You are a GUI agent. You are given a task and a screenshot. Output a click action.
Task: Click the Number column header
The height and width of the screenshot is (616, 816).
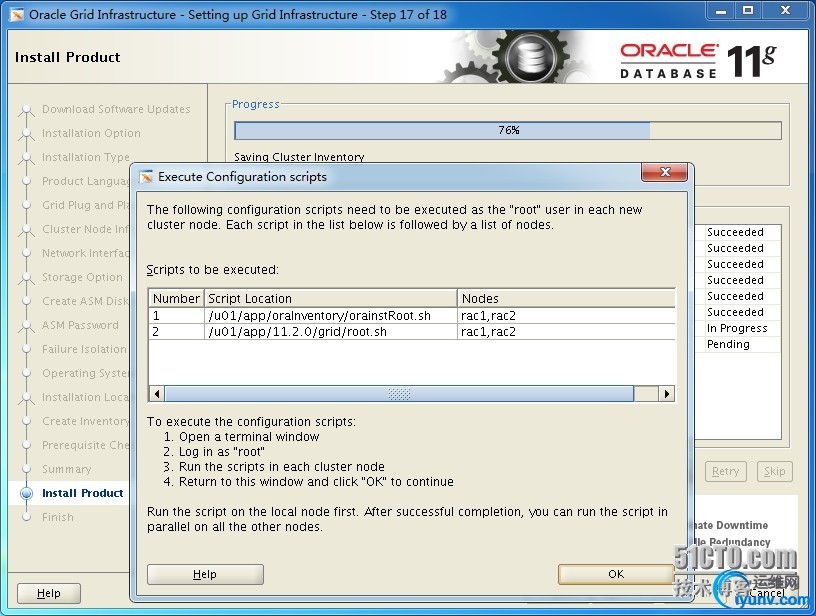pos(176,299)
